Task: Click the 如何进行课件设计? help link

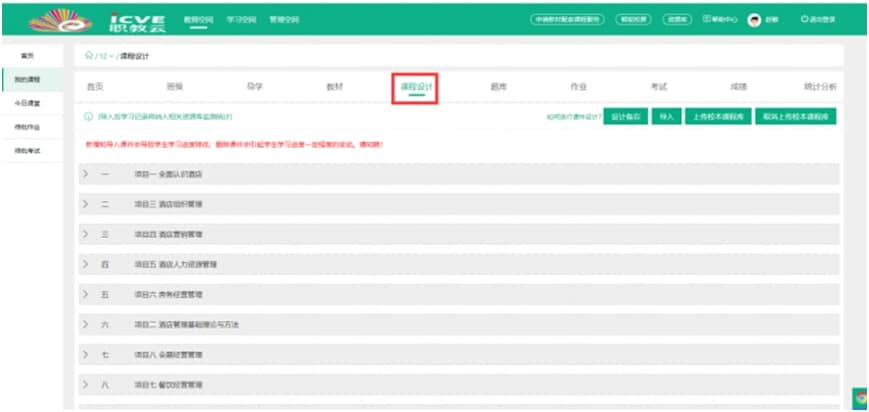Action: tap(573, 117)
